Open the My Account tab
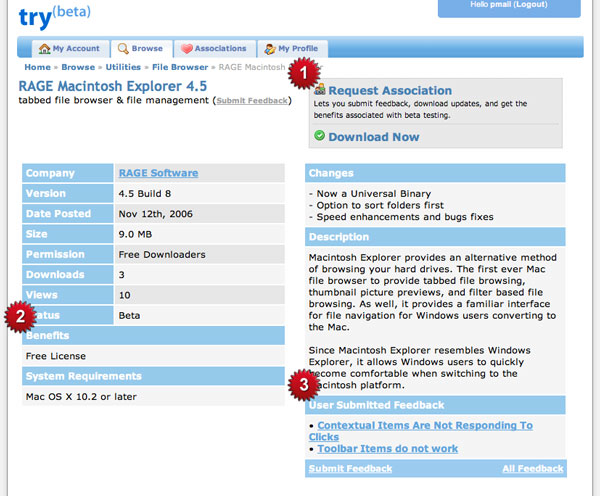The width and height of the screenshot is (600, 496). pyautogui.click(x=70, y=49)
